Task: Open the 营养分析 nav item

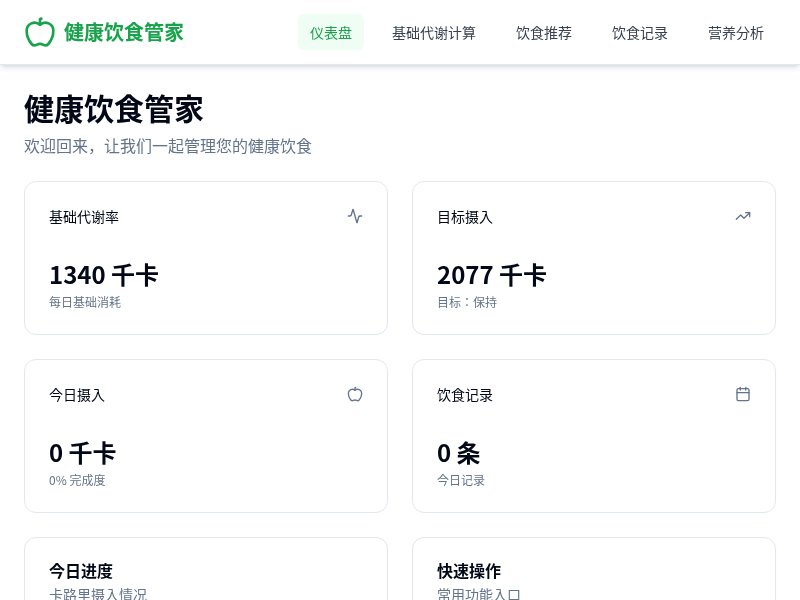Action: 736,33
